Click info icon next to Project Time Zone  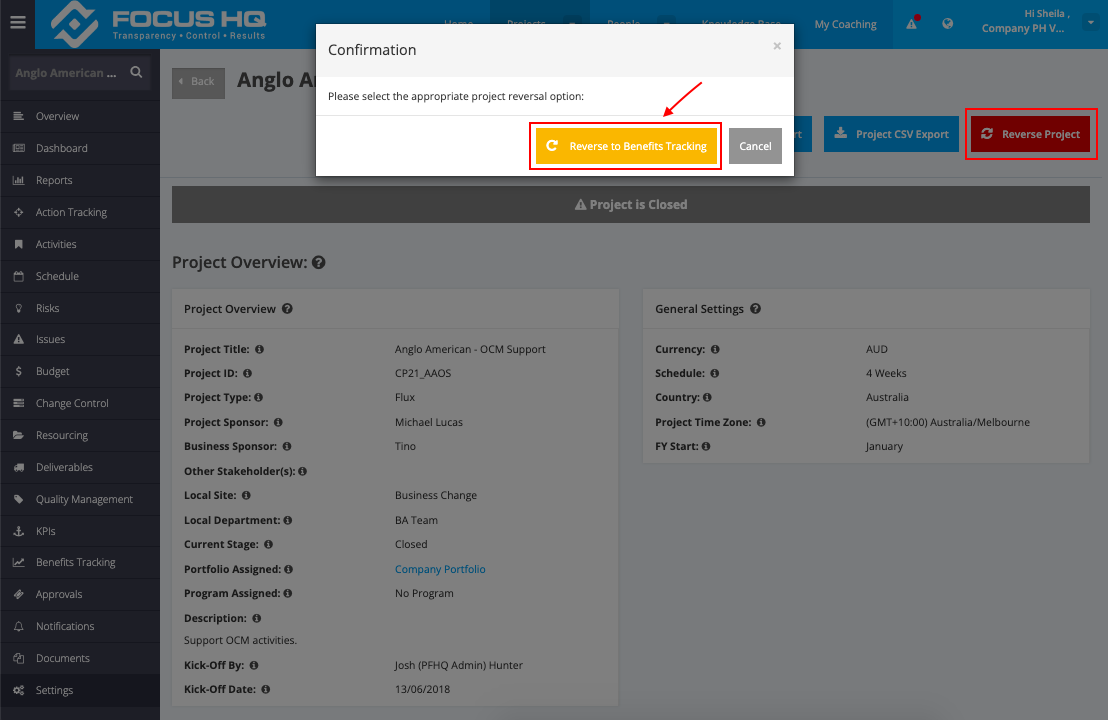coord(761,422)
